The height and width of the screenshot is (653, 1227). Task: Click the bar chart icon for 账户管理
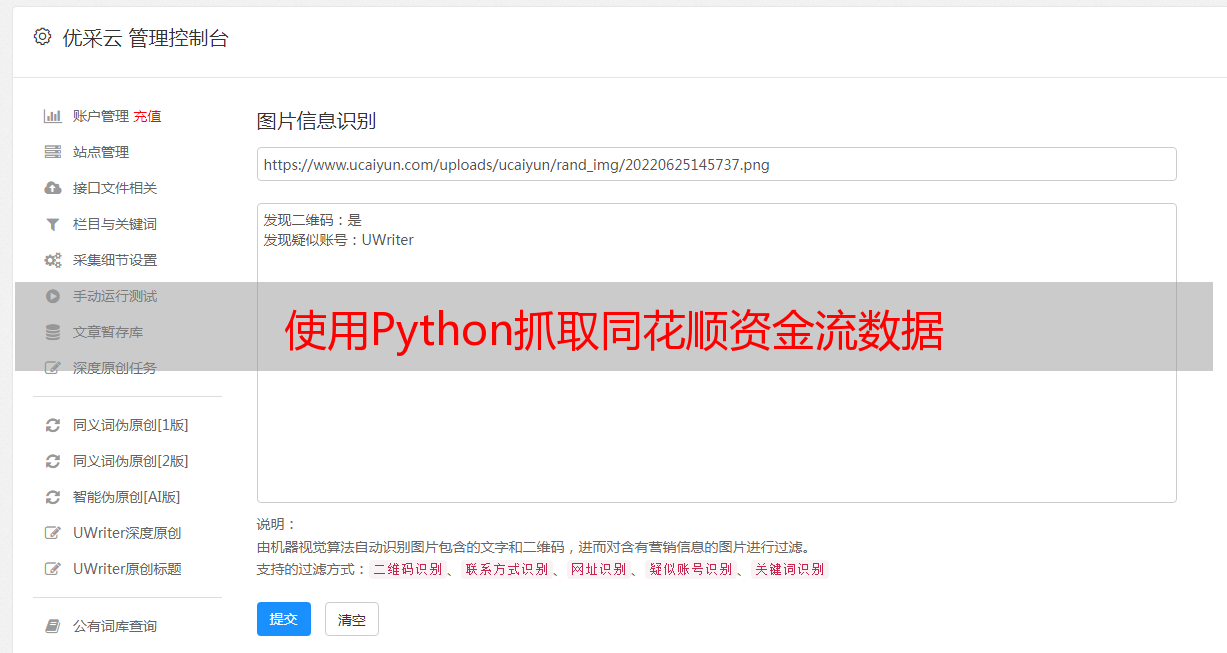(53, 116)
